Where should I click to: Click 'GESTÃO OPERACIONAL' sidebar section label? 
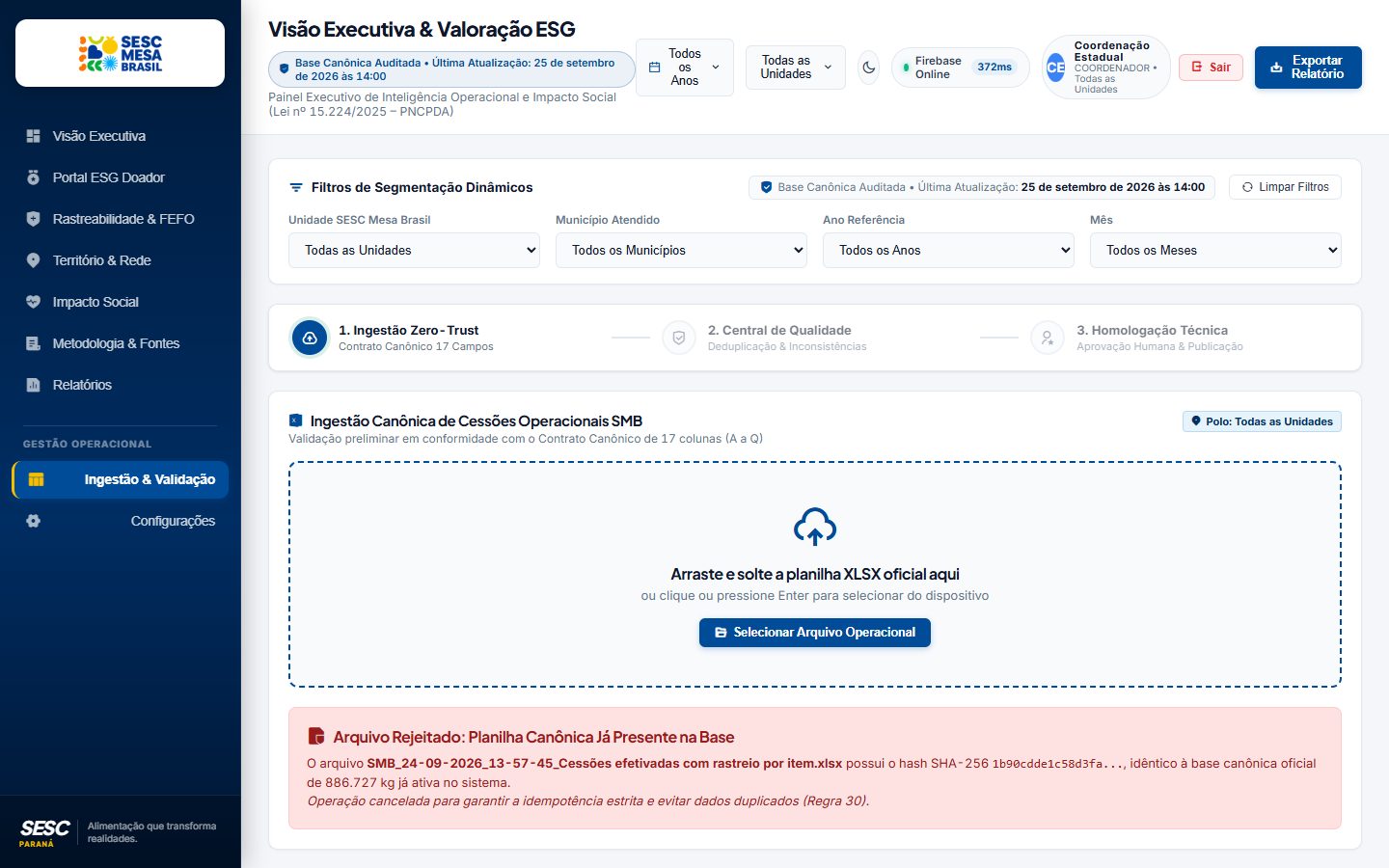(x=87, y=444)
